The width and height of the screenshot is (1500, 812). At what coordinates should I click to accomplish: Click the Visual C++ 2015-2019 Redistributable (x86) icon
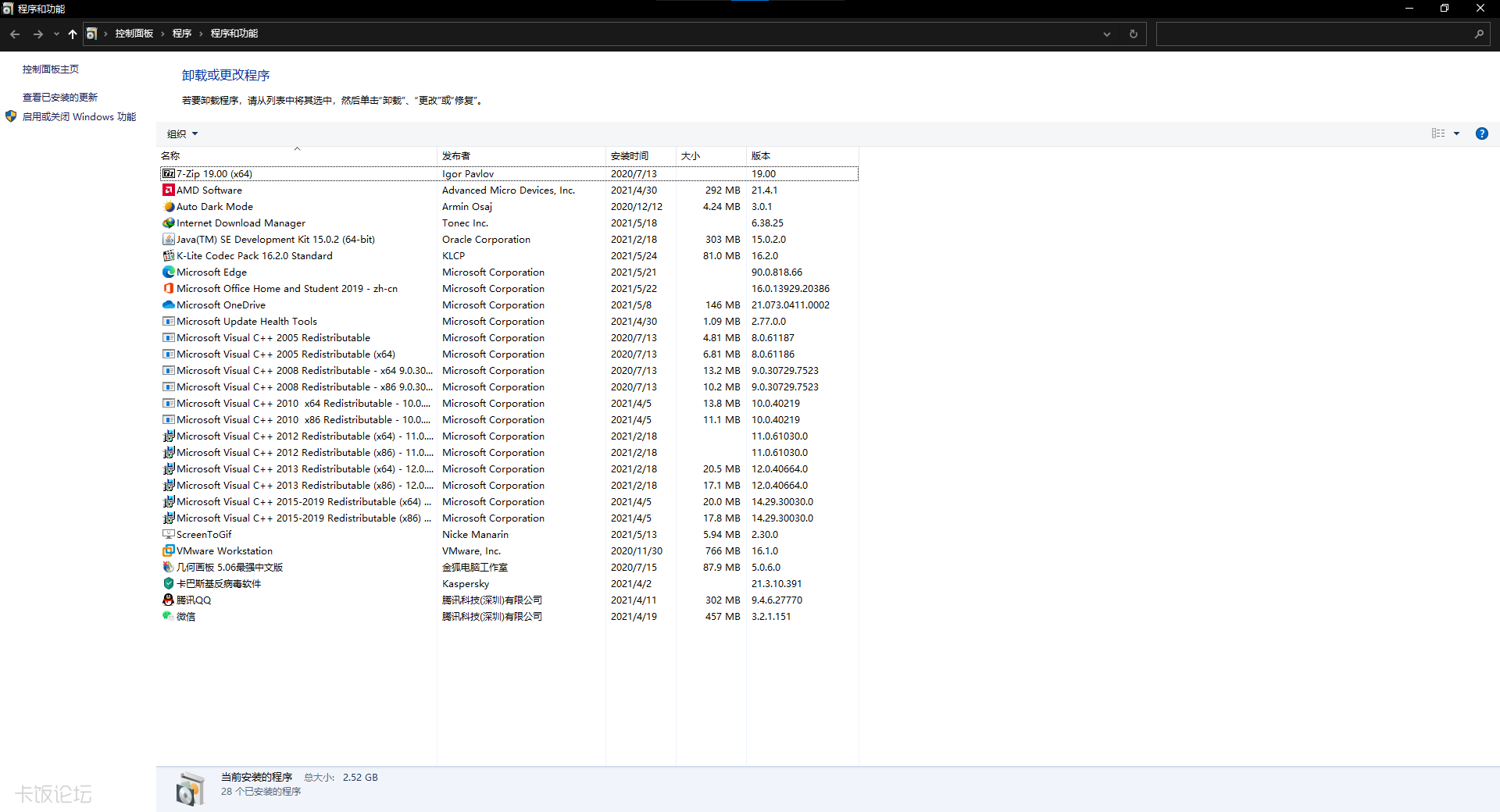tap(168, 518)
